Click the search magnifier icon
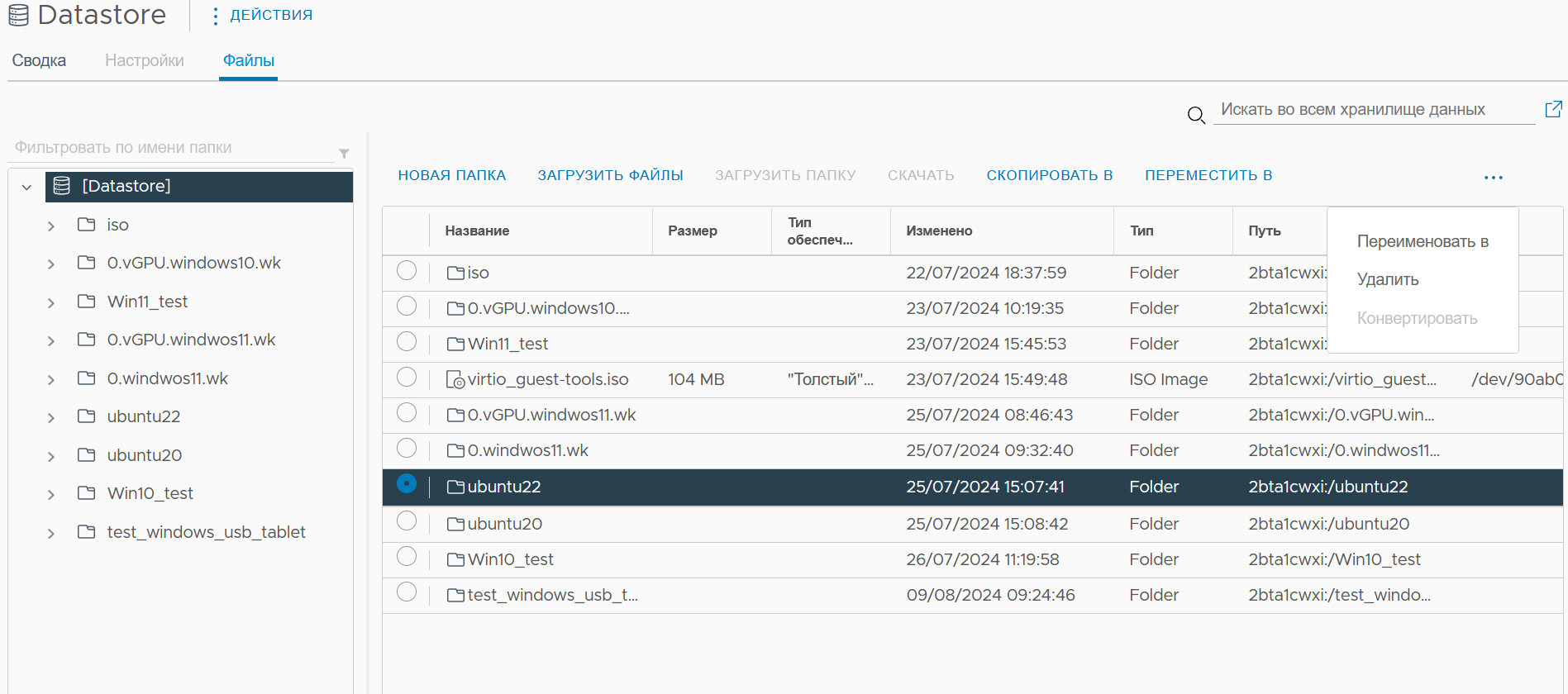 pos(1196,116)
